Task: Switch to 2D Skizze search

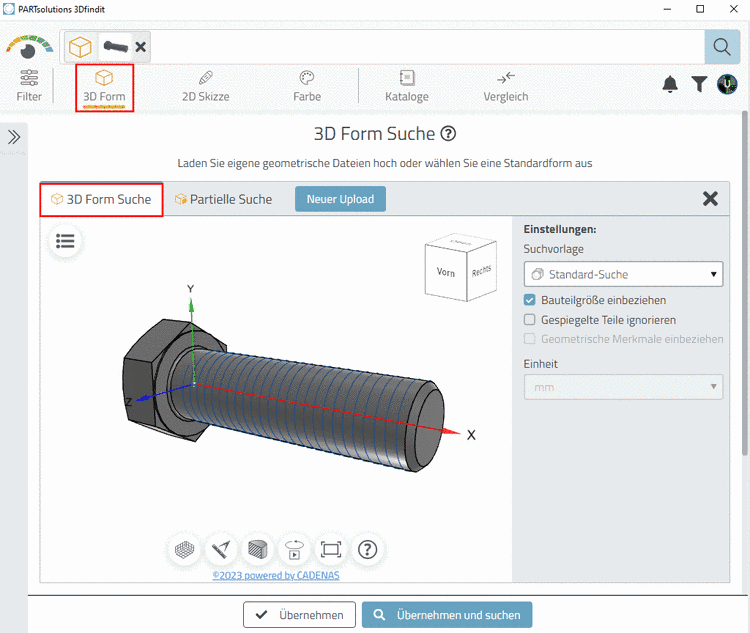Action: pyautogui.click(x=206, y=87)
